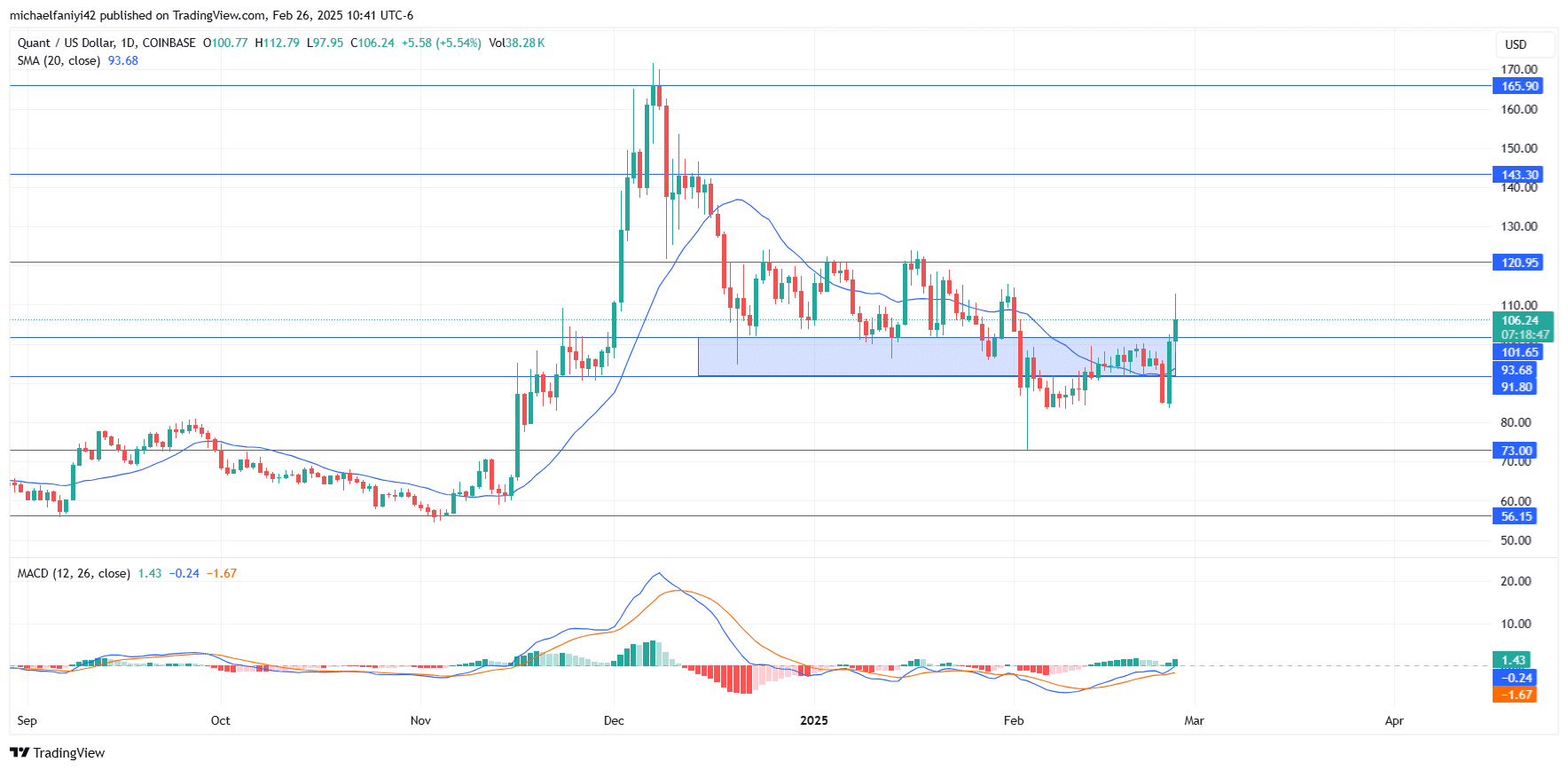
Task: Click the 101.65 price level label
Action: (1519, 352)
